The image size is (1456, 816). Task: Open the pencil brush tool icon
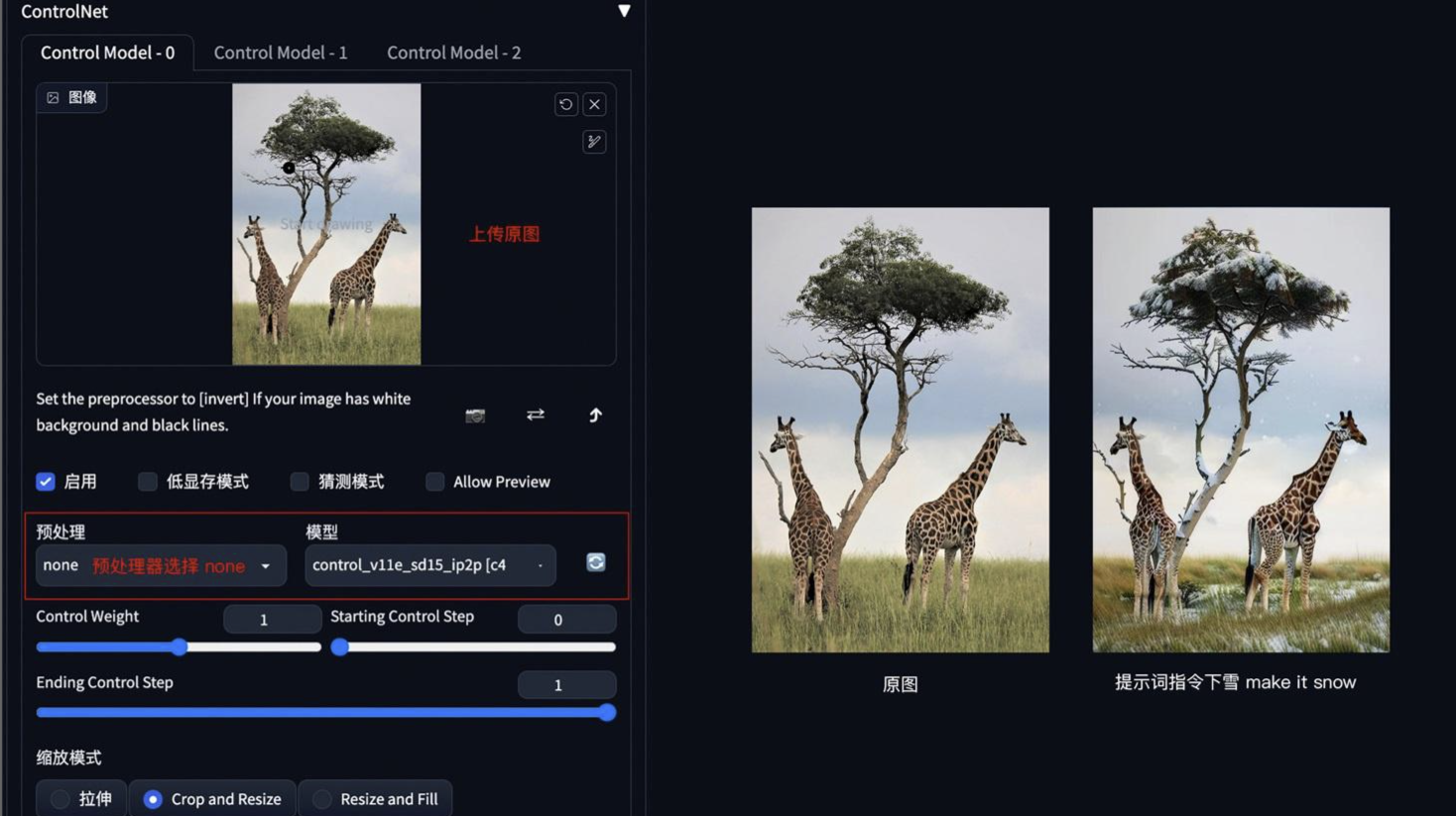[594, 142]
